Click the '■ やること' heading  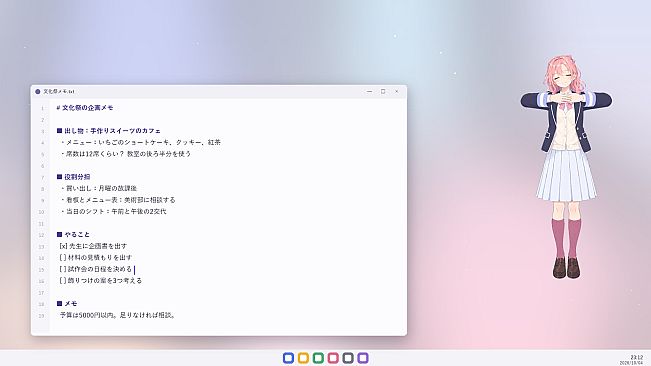point(73,234)
